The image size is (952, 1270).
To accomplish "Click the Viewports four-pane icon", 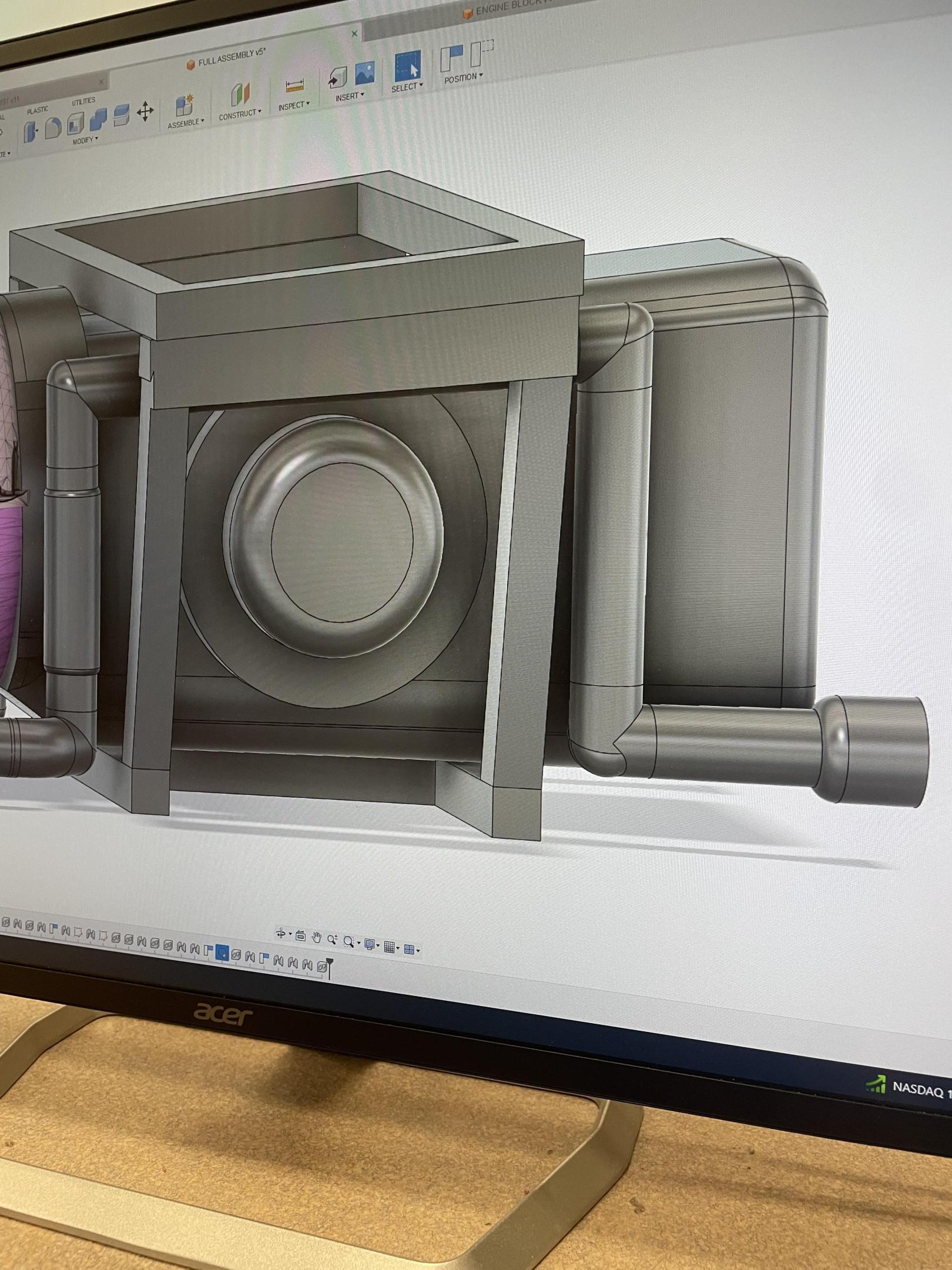I will pos(410,949).
